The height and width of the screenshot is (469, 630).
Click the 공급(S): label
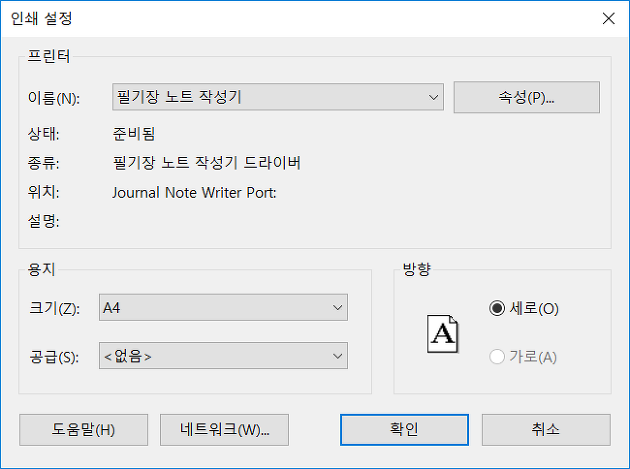coord(54,357)
